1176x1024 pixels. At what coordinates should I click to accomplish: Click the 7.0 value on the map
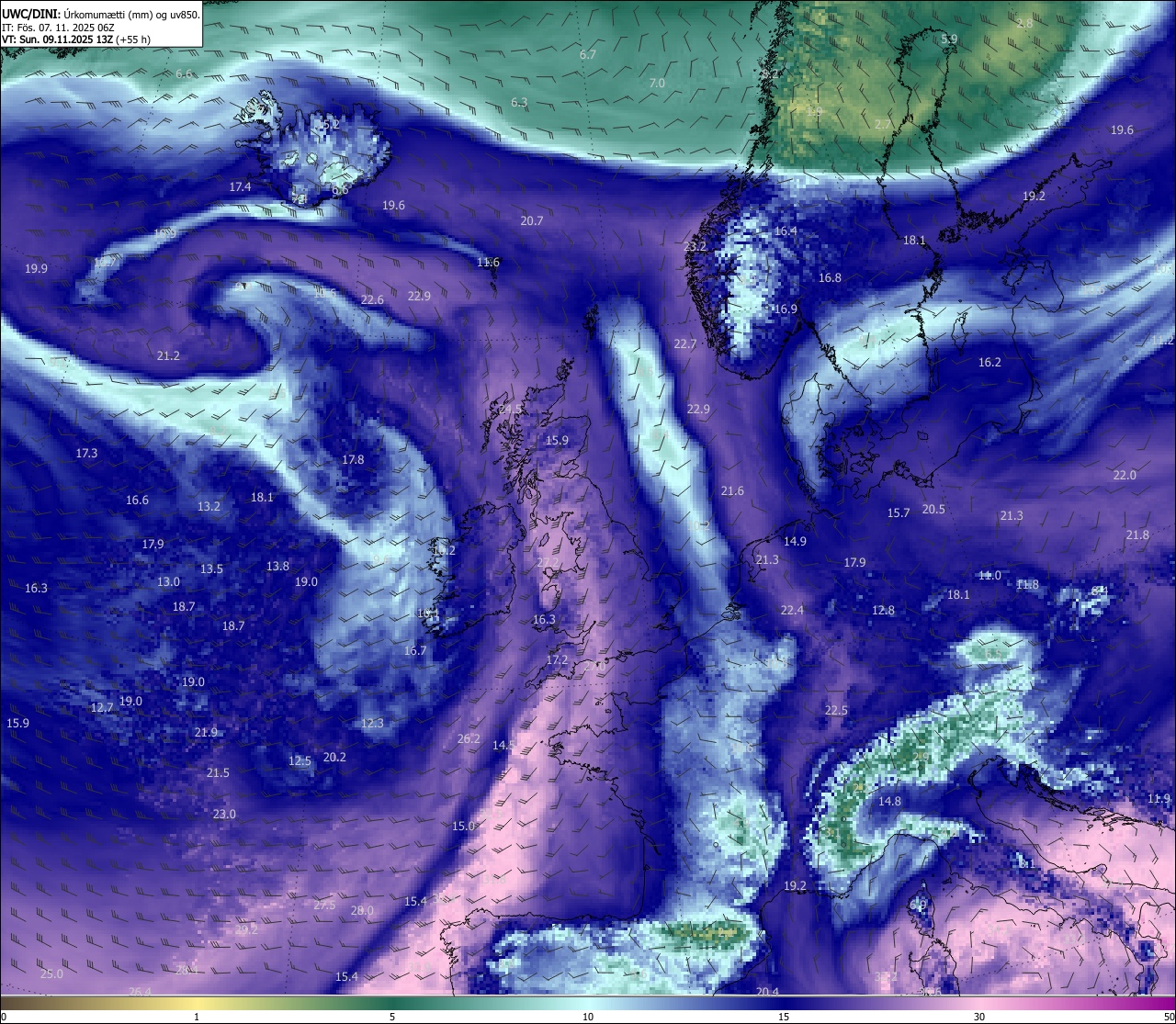[x=657, y=84]
